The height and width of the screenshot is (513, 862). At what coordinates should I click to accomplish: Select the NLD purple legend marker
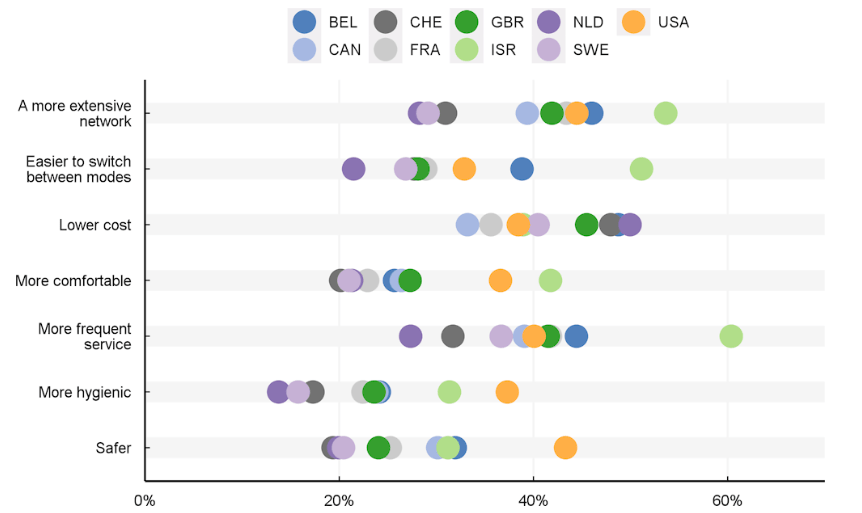[x=547, y=22]
